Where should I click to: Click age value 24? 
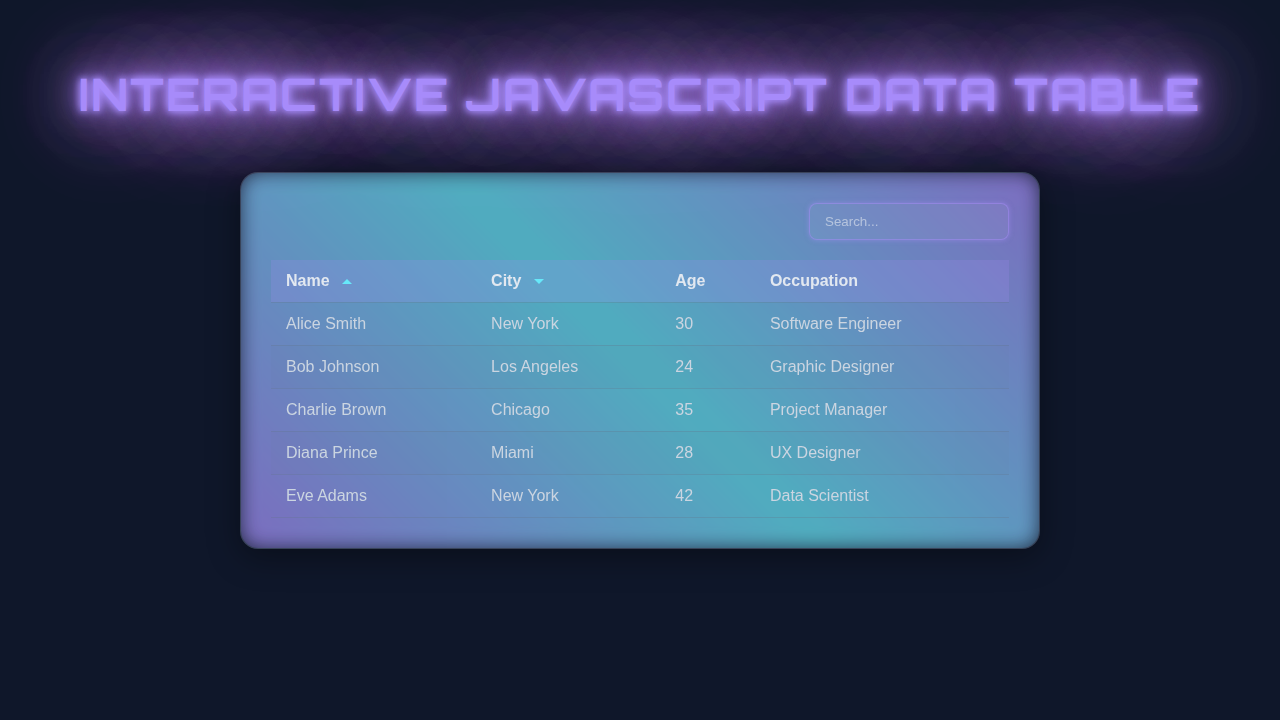pyautogui.click(x=707, y=367)
